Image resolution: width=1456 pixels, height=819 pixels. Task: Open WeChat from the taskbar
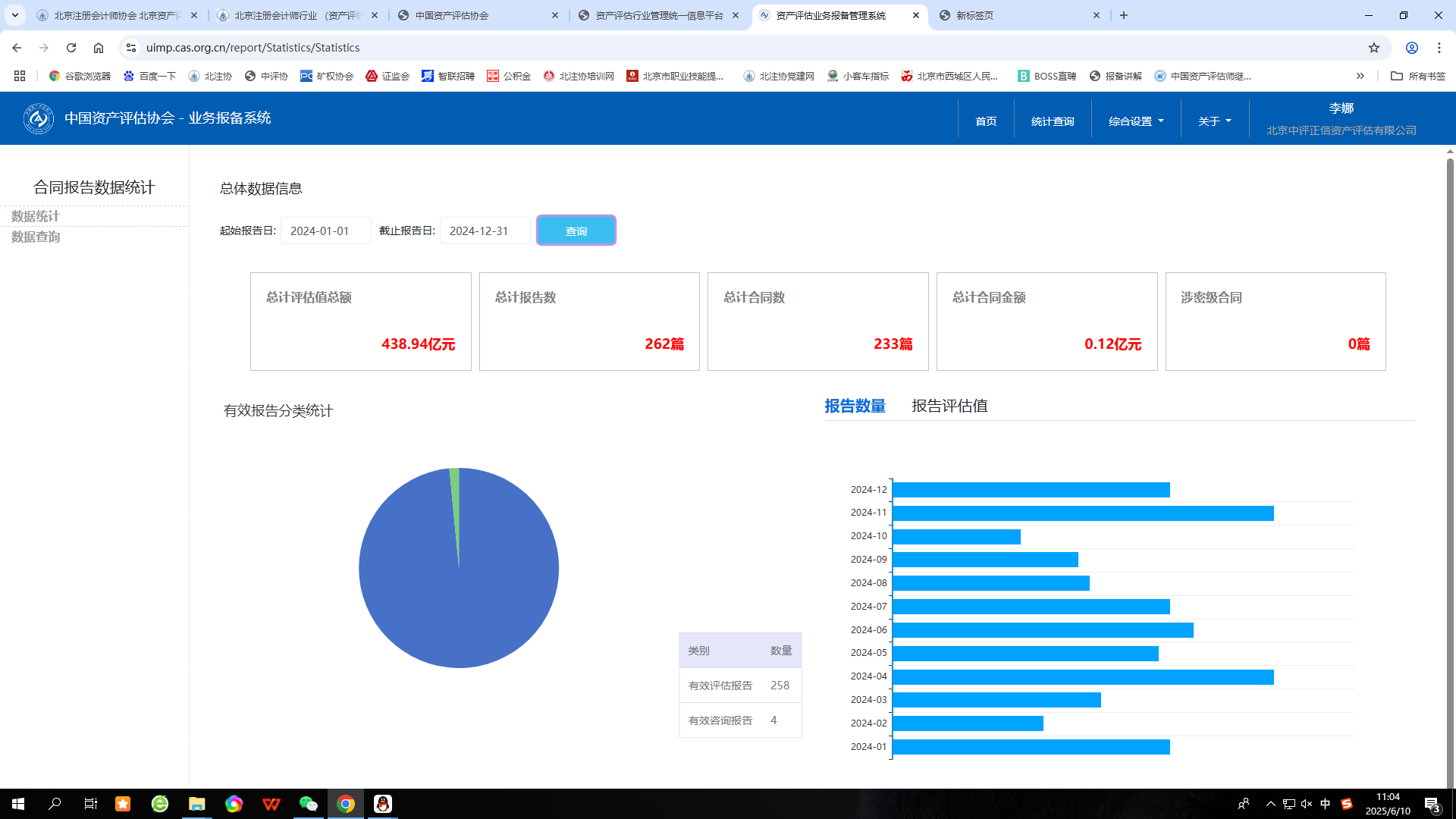click(308, 804)
